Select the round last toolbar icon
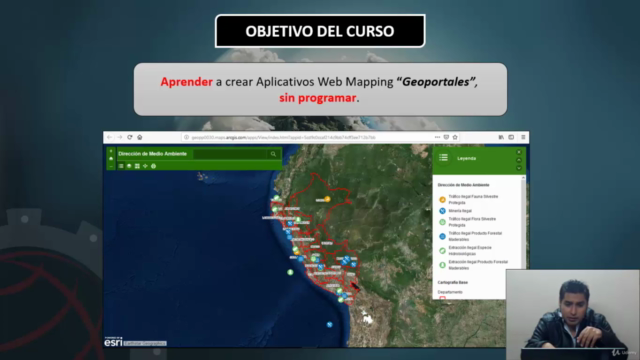 153,166
